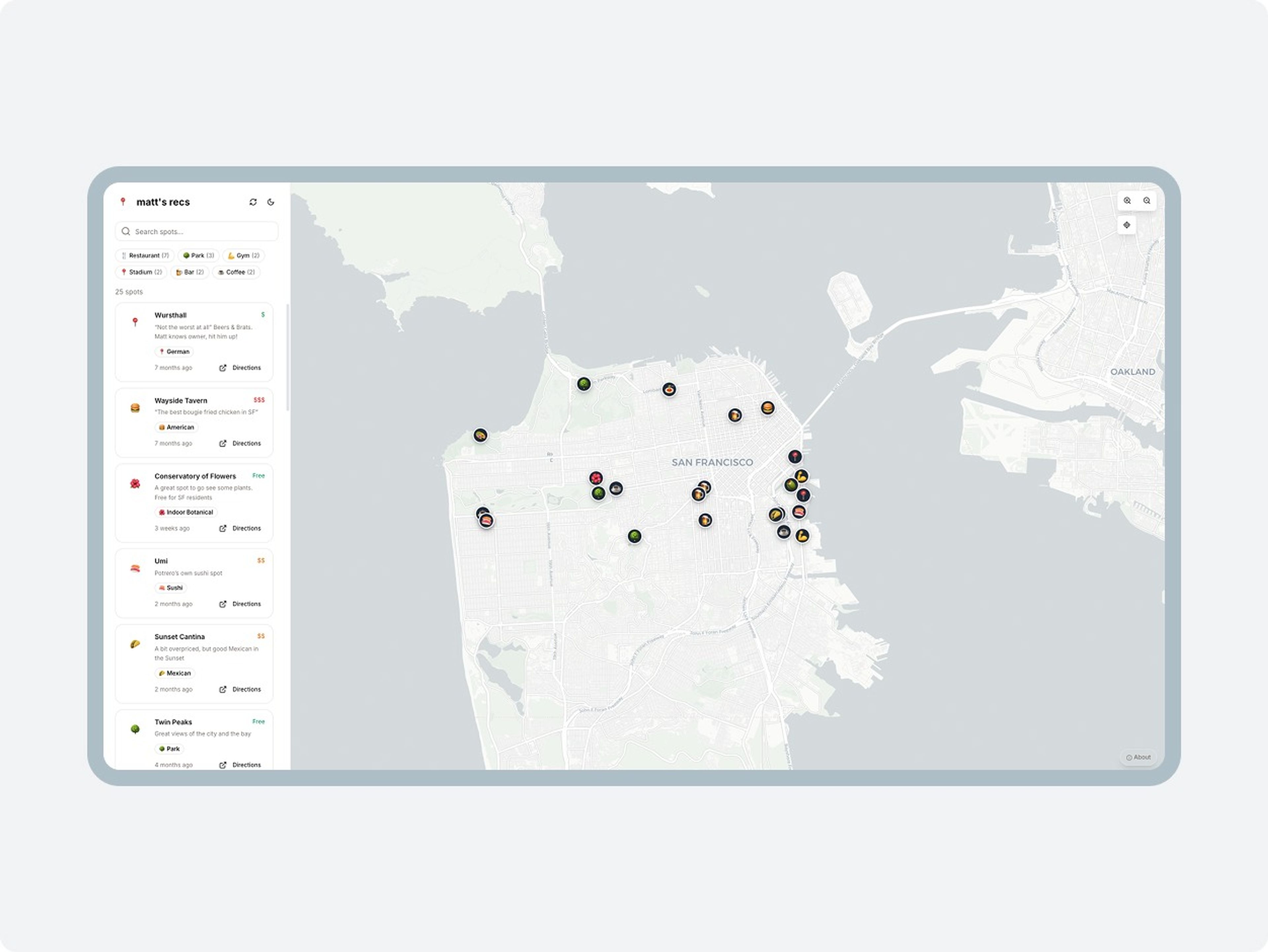Click the refresh spots icon
This screenshot has height=952, width=1268.
point(253,202)
